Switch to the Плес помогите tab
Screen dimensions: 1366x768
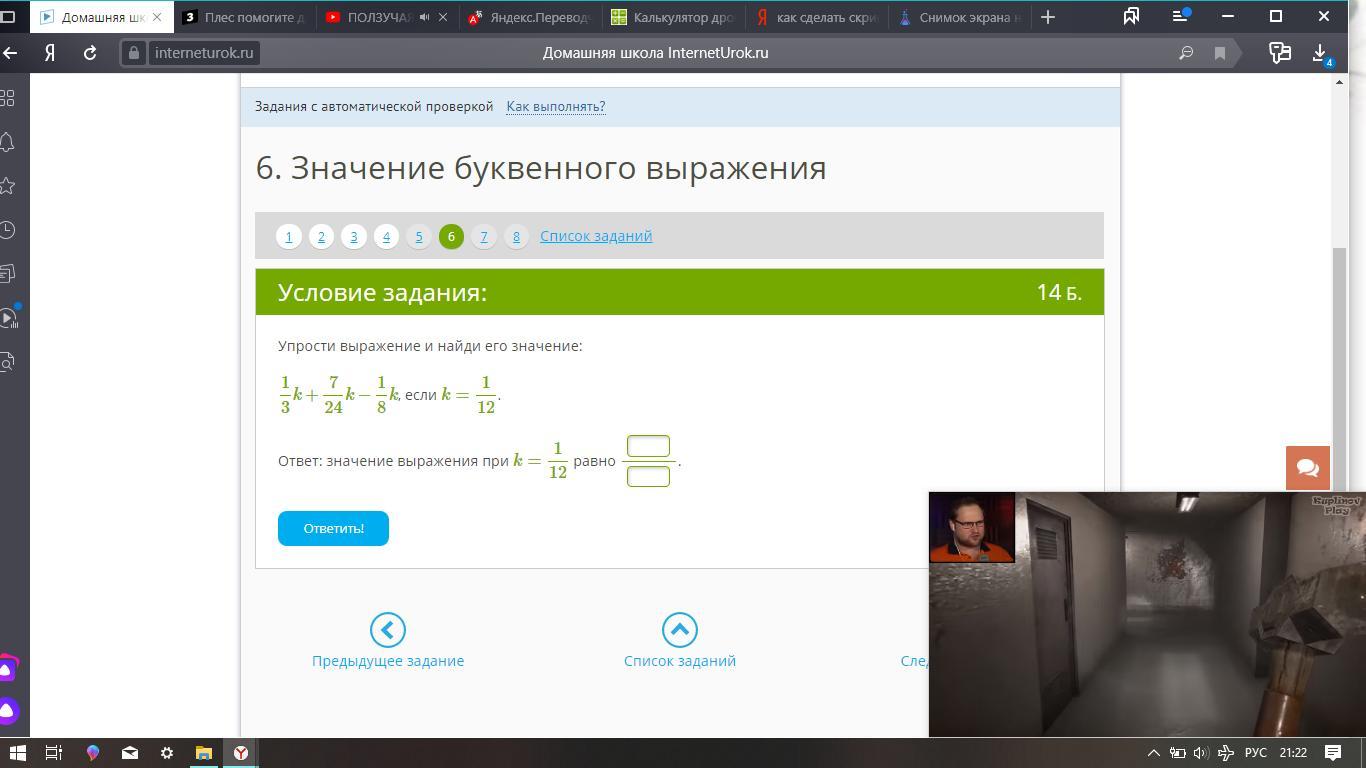coord(245,17)
